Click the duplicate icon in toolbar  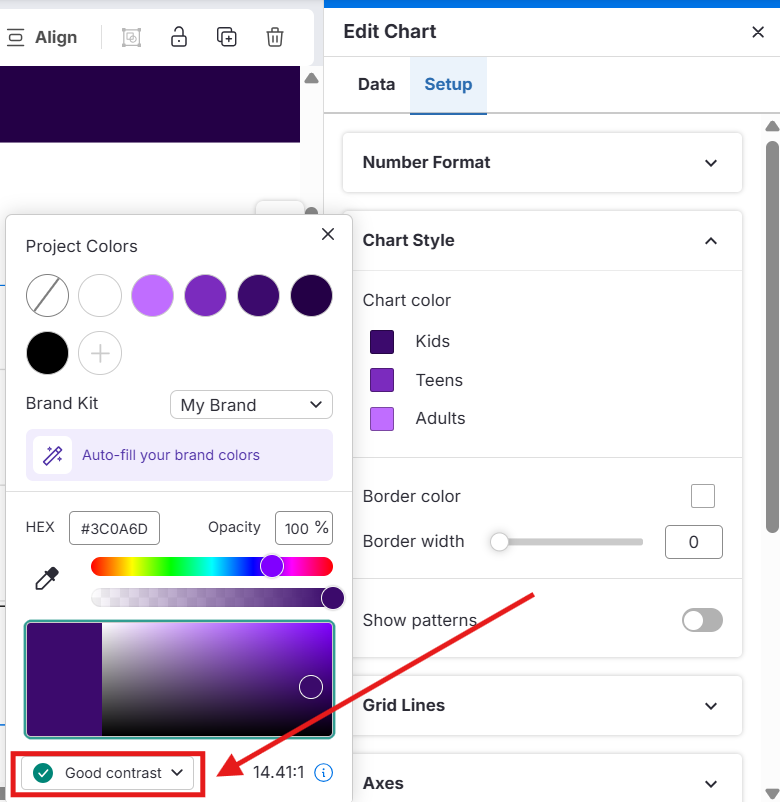(227, 37)
